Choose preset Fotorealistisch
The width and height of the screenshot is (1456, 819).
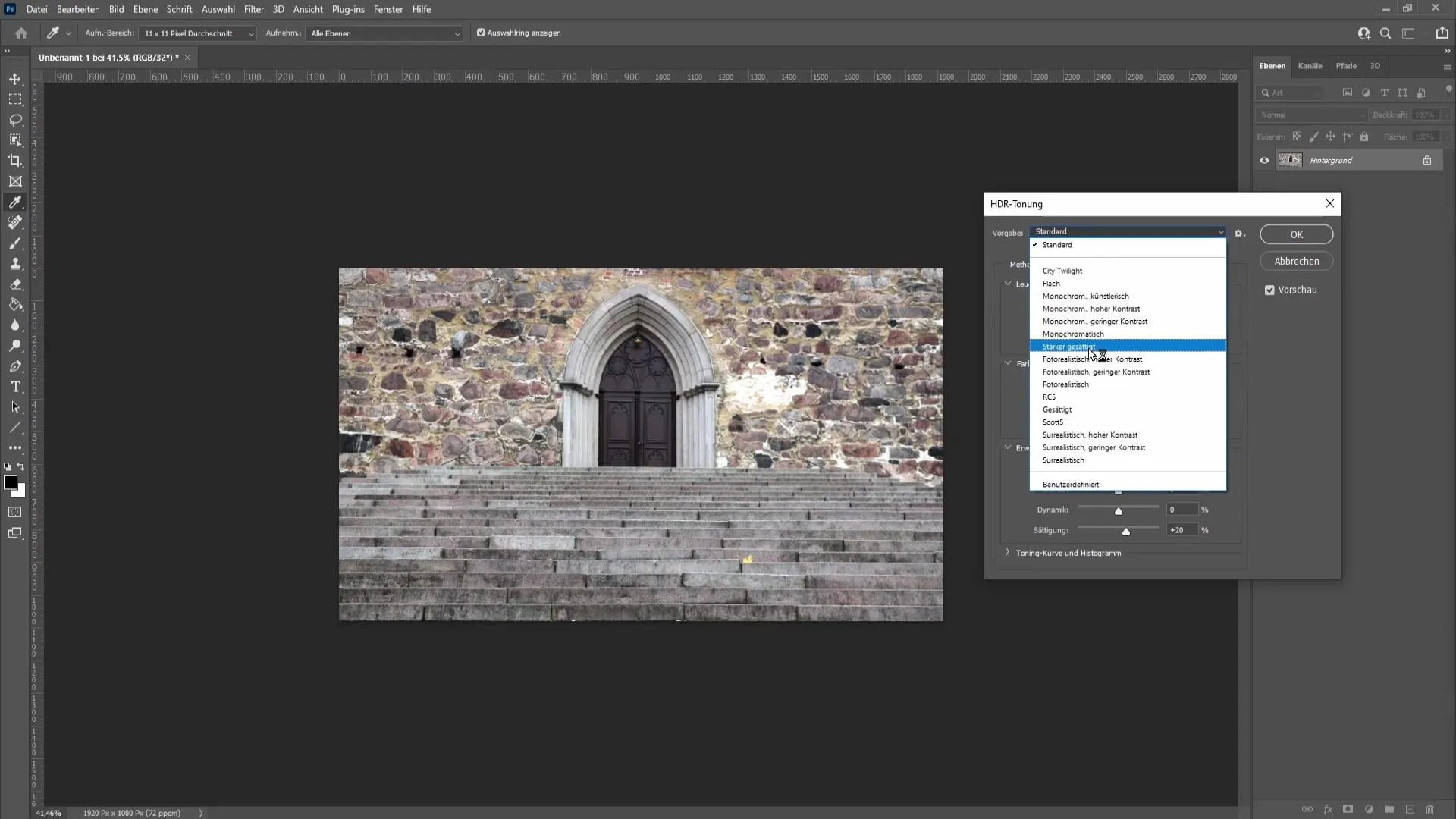point(1128,384)
